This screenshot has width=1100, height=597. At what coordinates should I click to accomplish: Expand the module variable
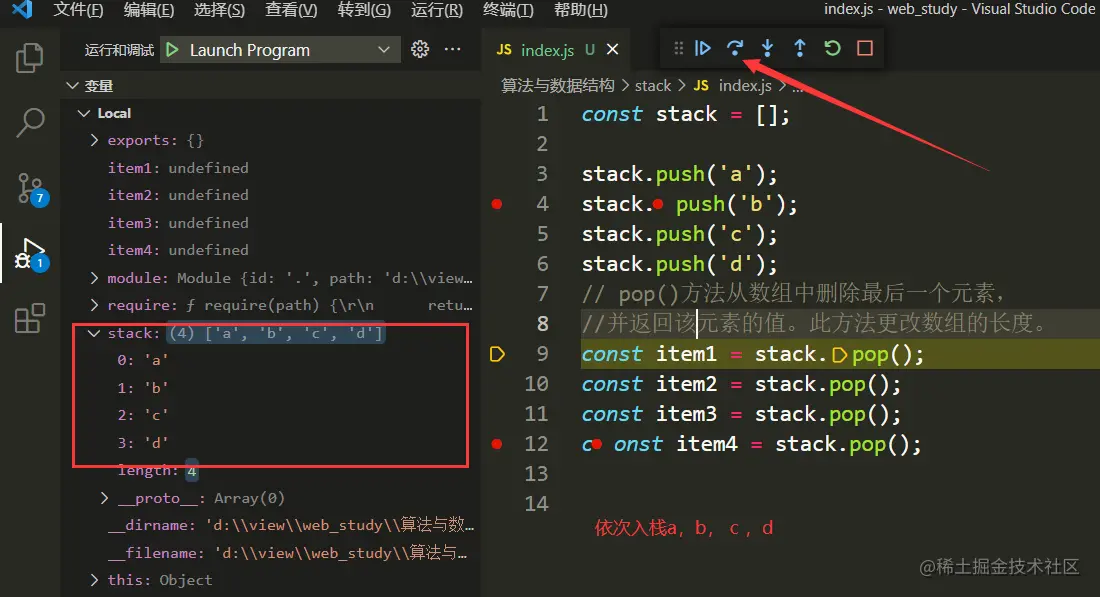95,278
